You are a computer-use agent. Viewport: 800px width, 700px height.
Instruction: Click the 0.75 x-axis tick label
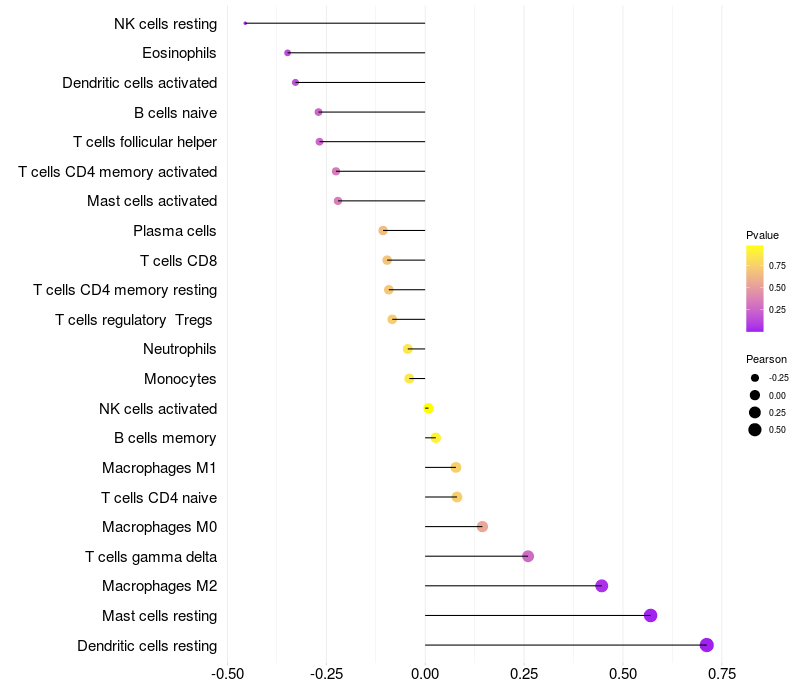pos(722,674)
